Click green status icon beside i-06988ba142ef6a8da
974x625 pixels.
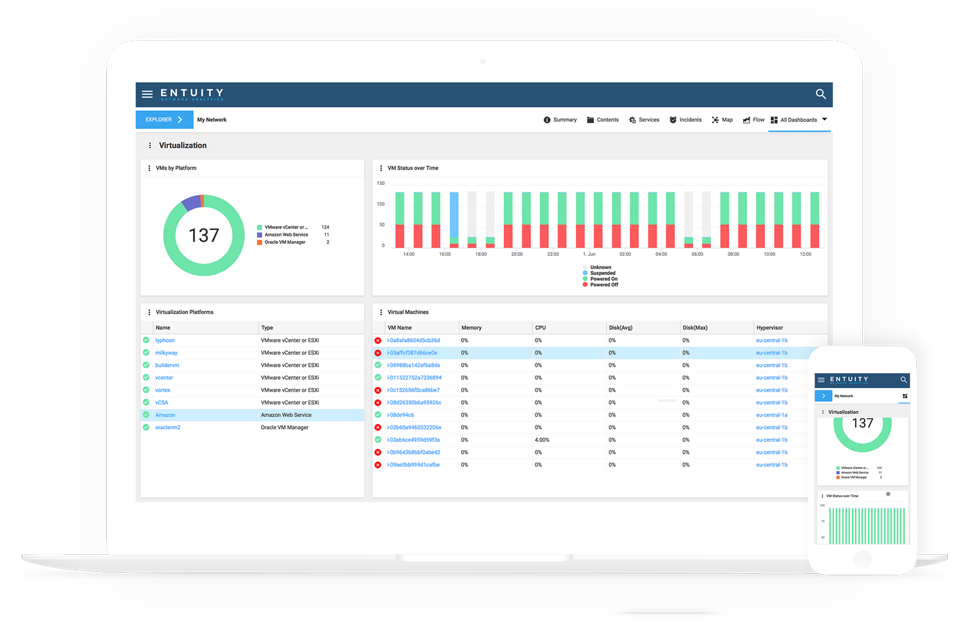click(x=378, y=365)
